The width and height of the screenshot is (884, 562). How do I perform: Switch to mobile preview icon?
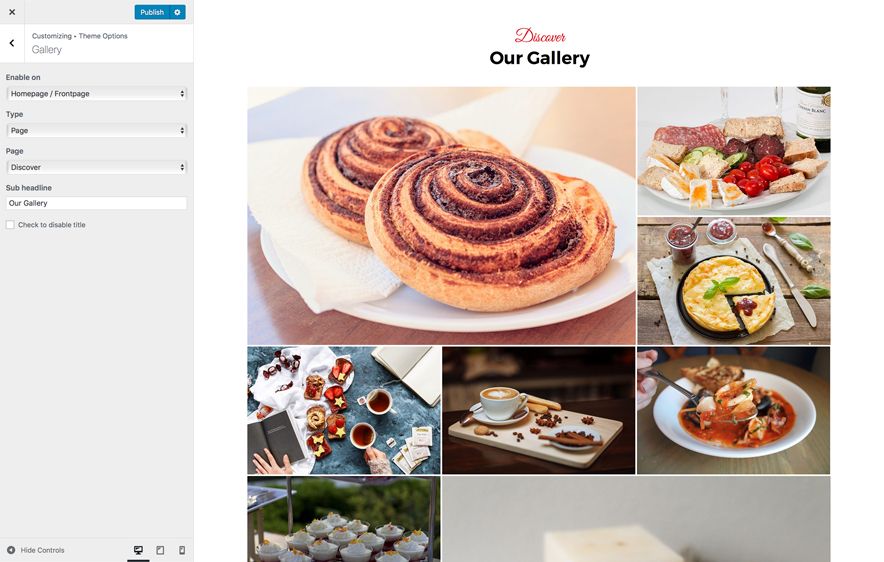click(182, 550)
